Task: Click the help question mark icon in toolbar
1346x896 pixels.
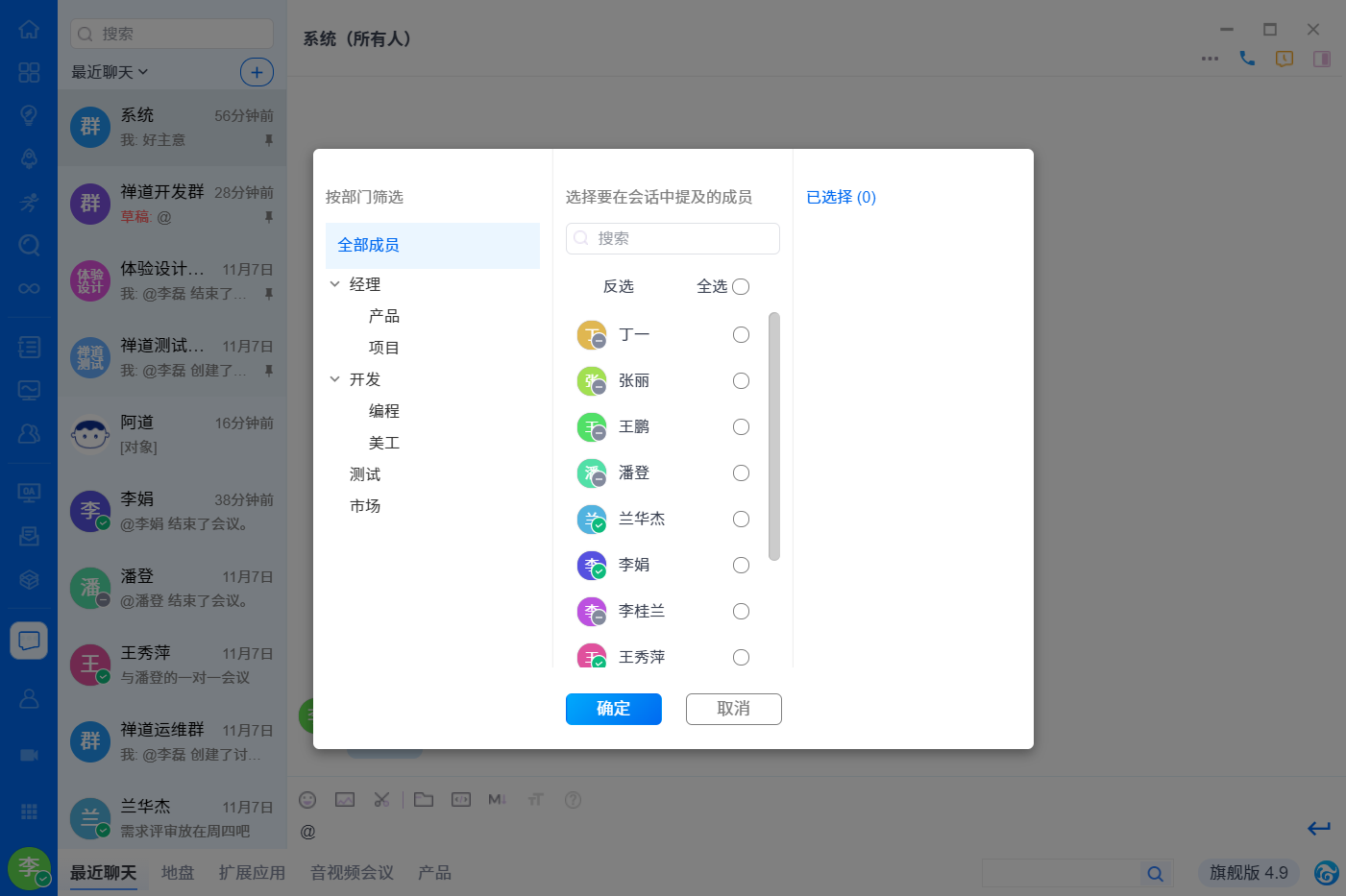Action: (x=573, y=799)
